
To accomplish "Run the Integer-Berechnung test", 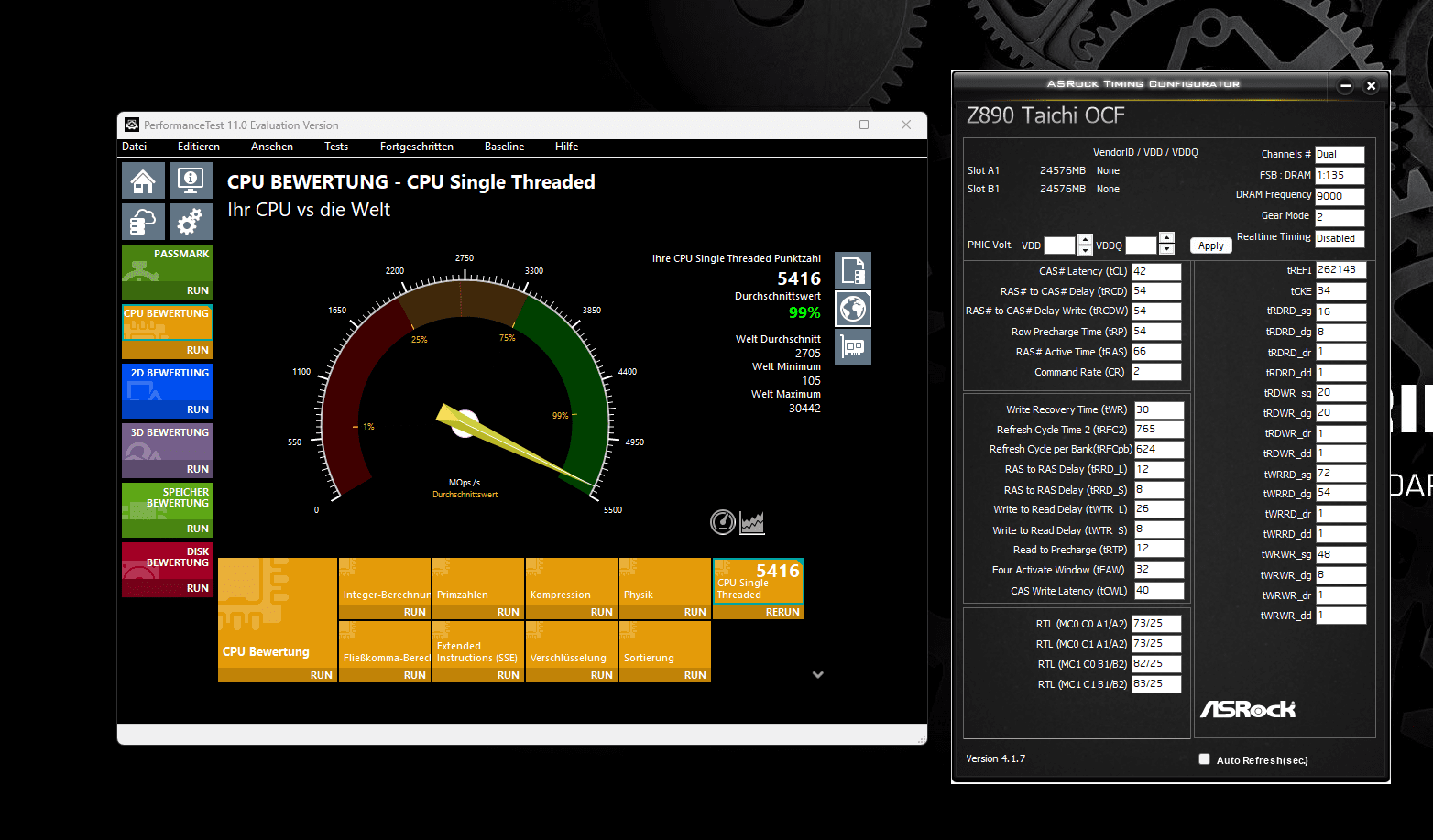I will tap(415, 612).
